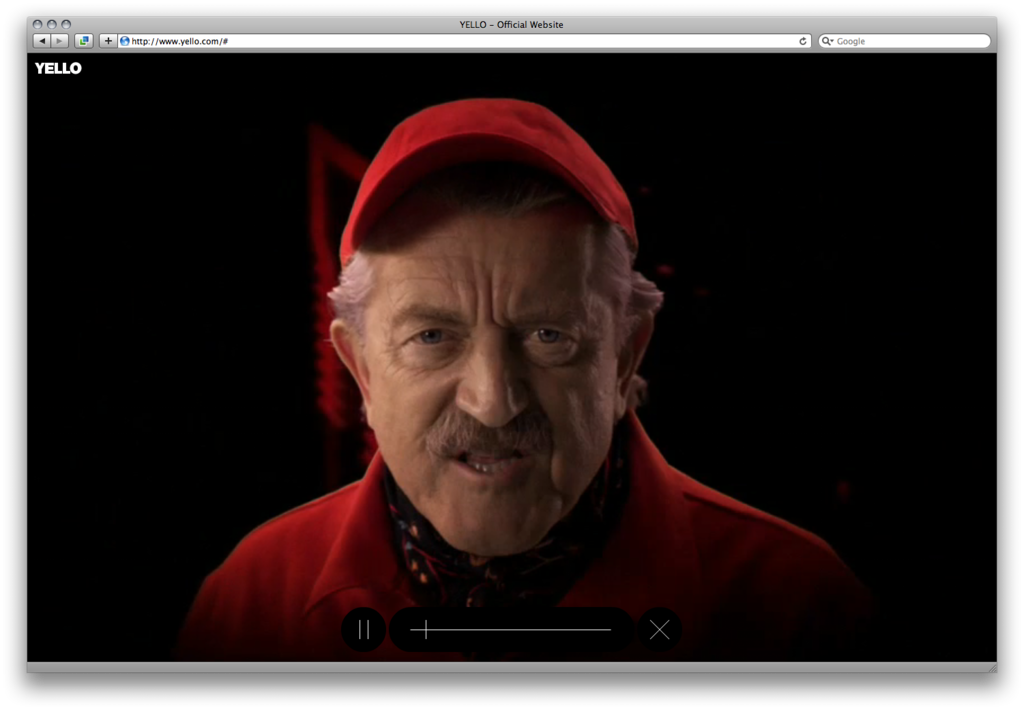Reload the page with refresh icon

(803, 41)
